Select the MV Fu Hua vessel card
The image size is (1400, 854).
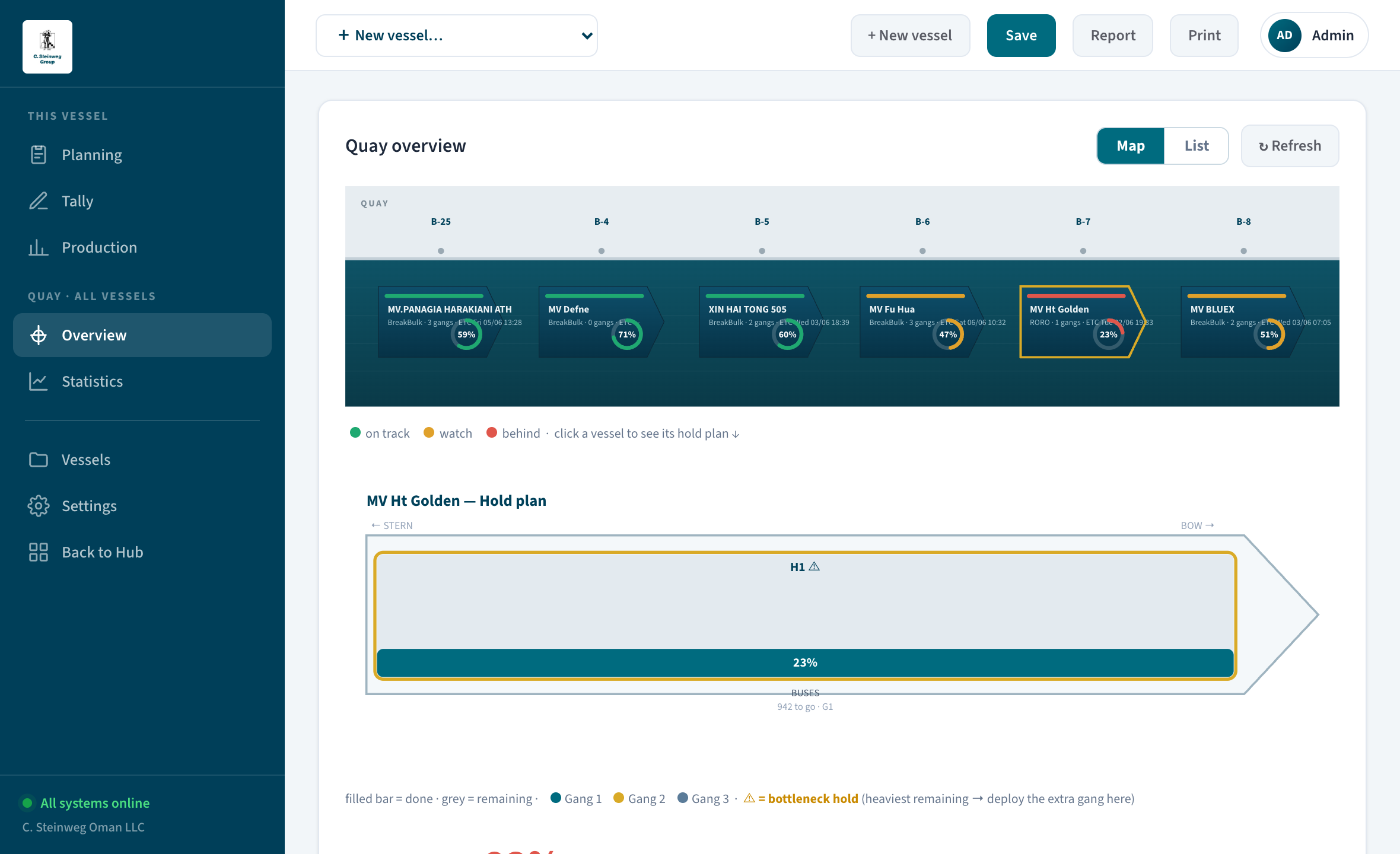point(921,322)
